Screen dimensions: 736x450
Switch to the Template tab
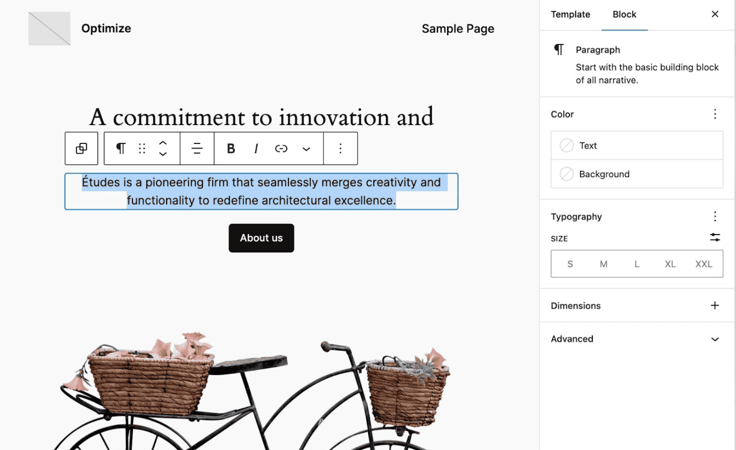click(x=570, y=15)
